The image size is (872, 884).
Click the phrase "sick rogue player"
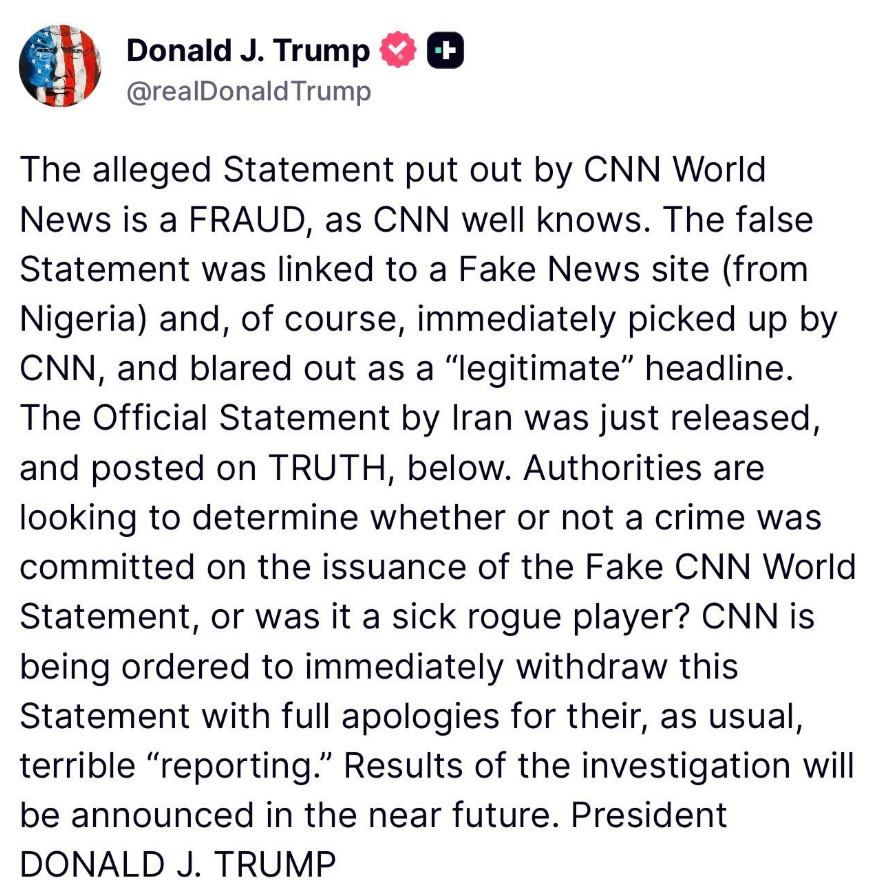548,616
